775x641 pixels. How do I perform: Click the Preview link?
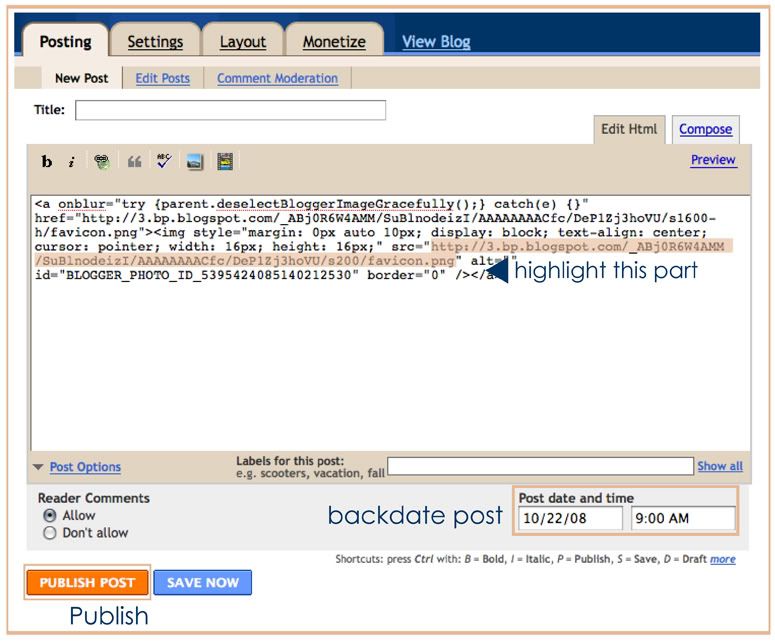click(714, 160)
